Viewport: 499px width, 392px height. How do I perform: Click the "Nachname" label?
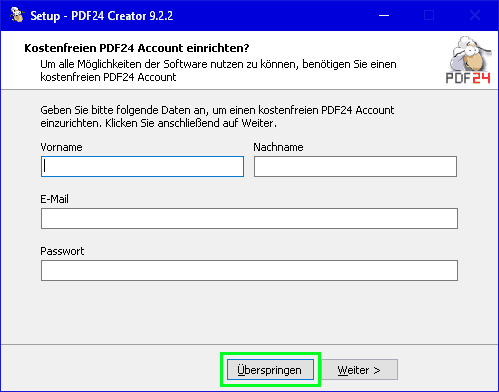point(278,147)
